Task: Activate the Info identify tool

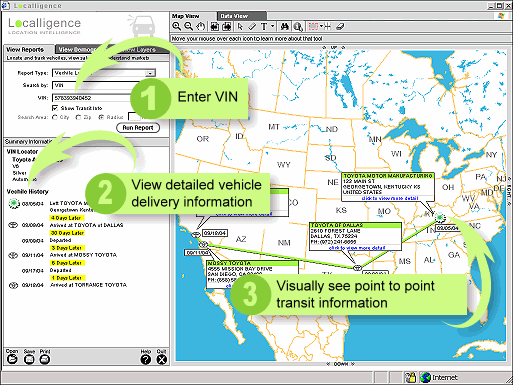Action: 298,27
